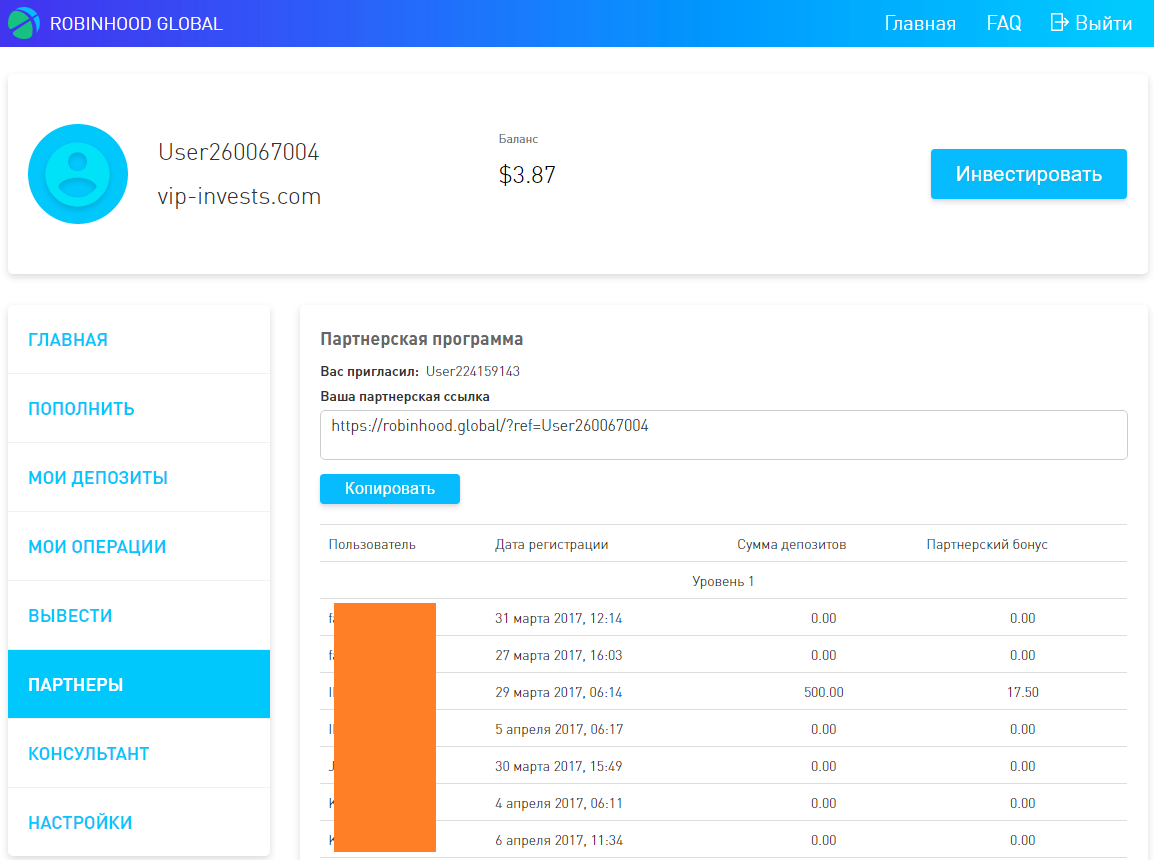Click the partner referral link field
This screenshot has width=1154, height=860.
tap(723, 435)
